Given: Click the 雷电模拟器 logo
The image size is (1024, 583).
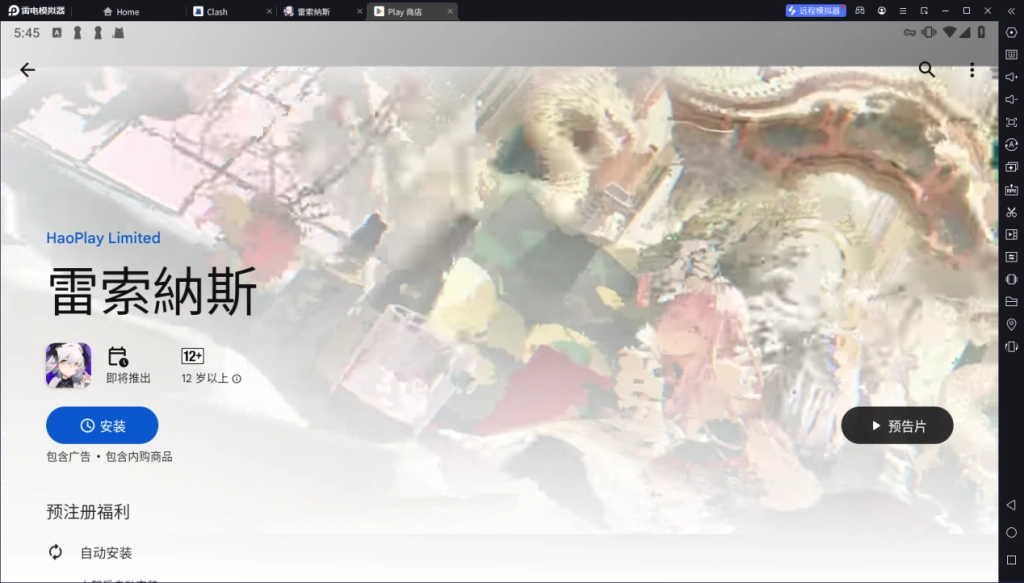Looking at the screenshot, I should click(37, 10).
